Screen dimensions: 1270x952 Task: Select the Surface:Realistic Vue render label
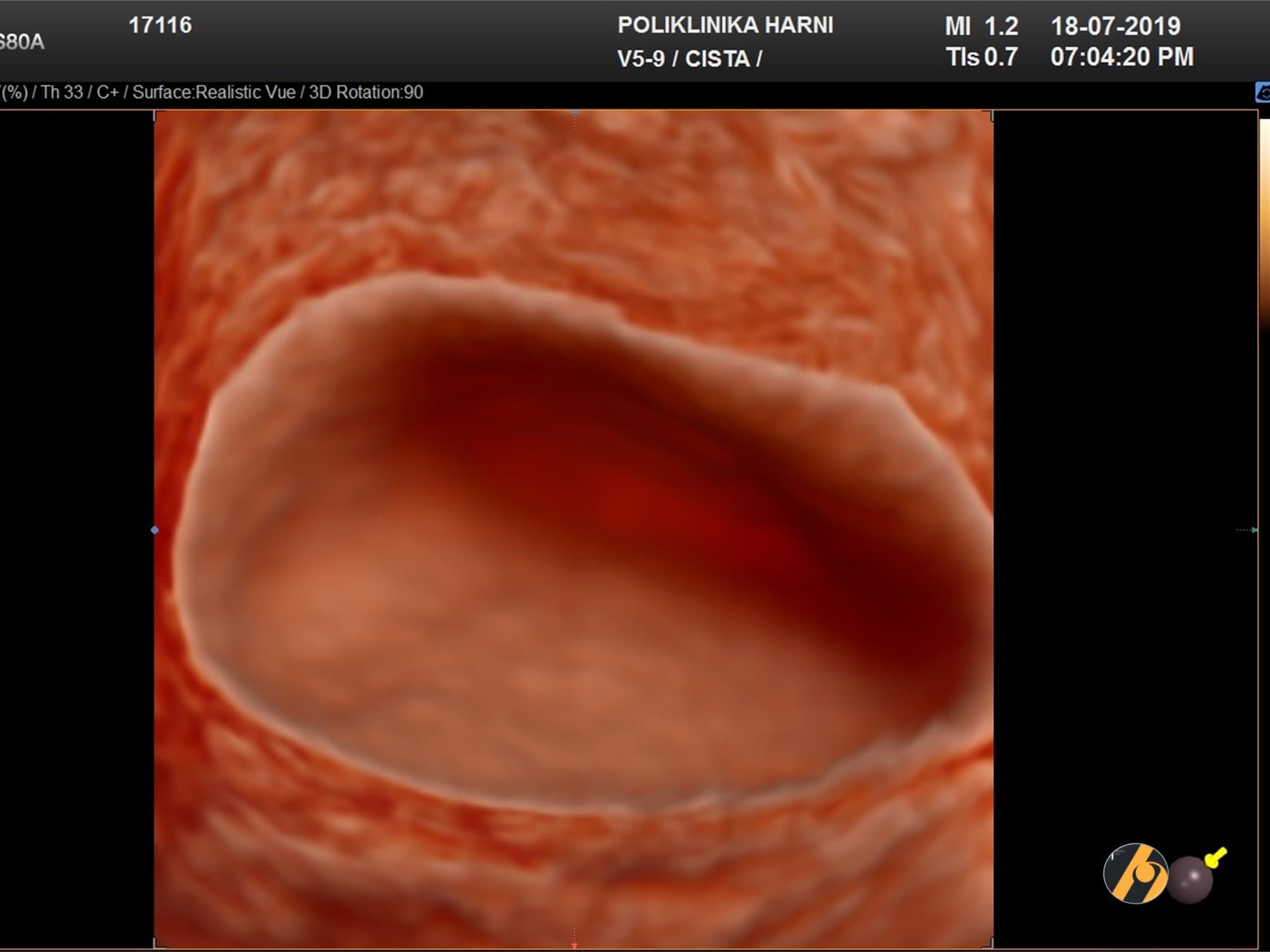coord(214,92)
